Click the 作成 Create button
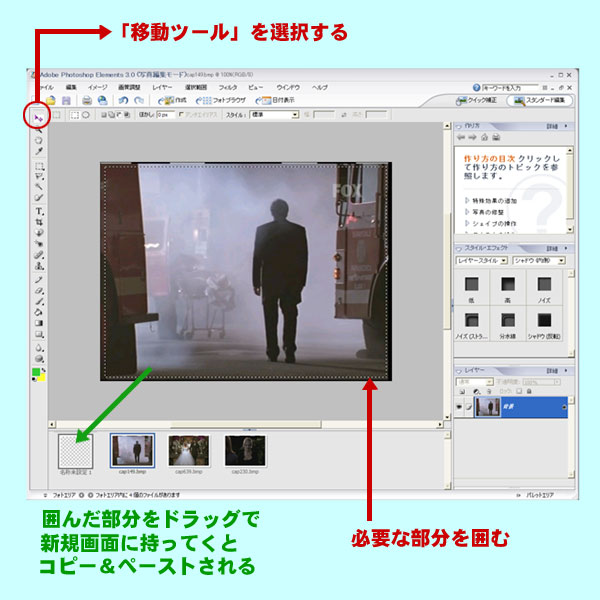 172,100
